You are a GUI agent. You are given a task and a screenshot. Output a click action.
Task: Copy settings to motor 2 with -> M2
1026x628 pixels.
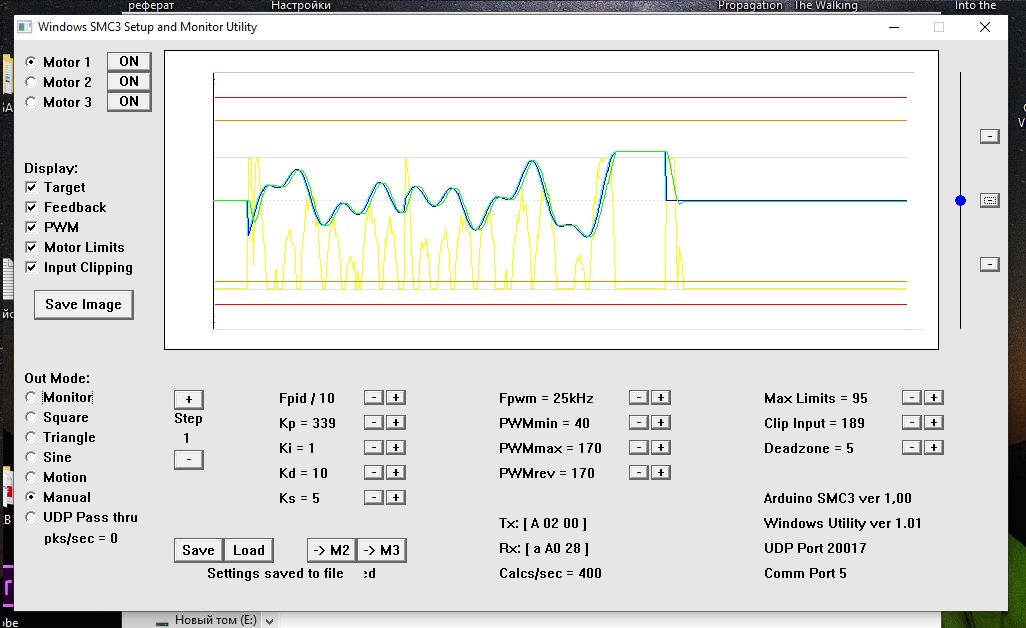tap(331, 550)
